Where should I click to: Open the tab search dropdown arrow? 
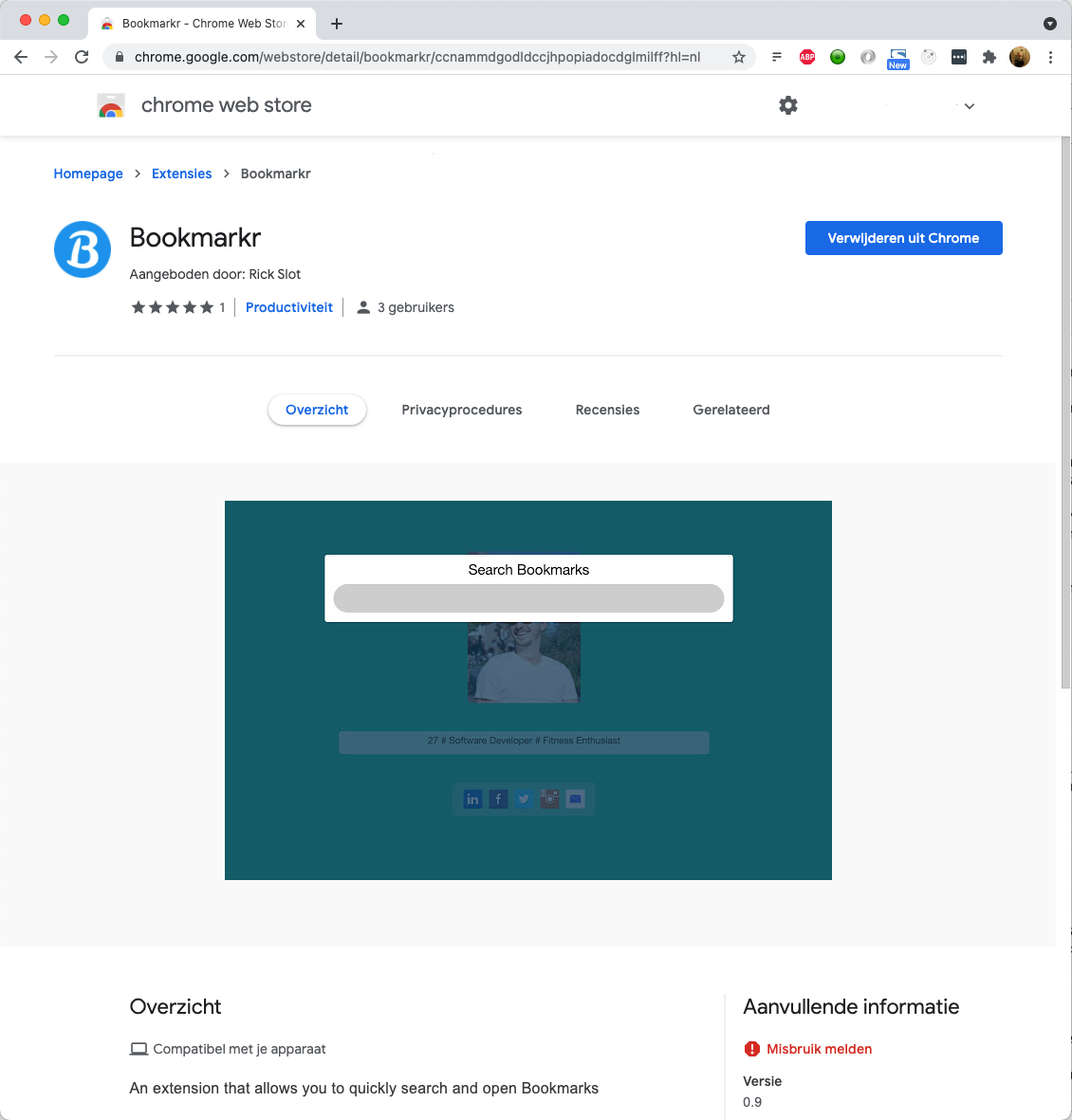point(1049,24)
